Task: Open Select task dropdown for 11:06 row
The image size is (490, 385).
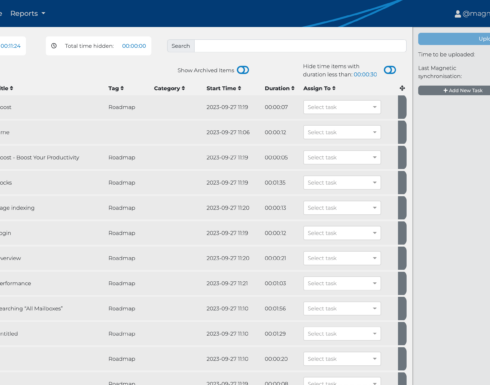Action: point(342,132)
